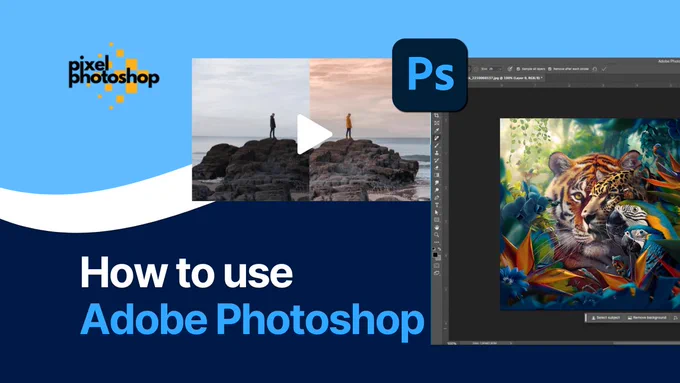Select the Frame tool in the toolbar
Screen dimensions: 680x383
coord(437,123)
